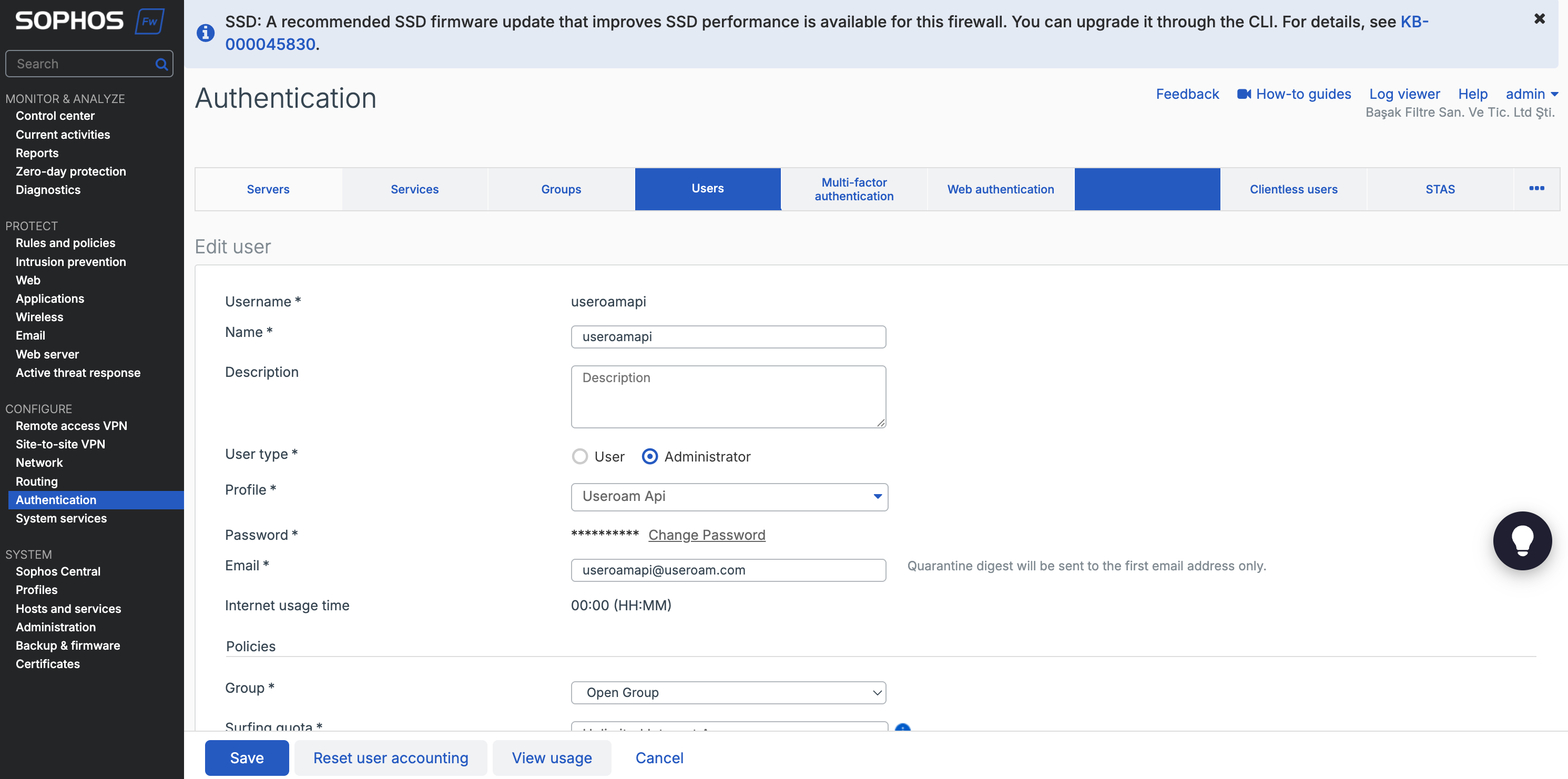Click the Email input field

tap(729, 570)
